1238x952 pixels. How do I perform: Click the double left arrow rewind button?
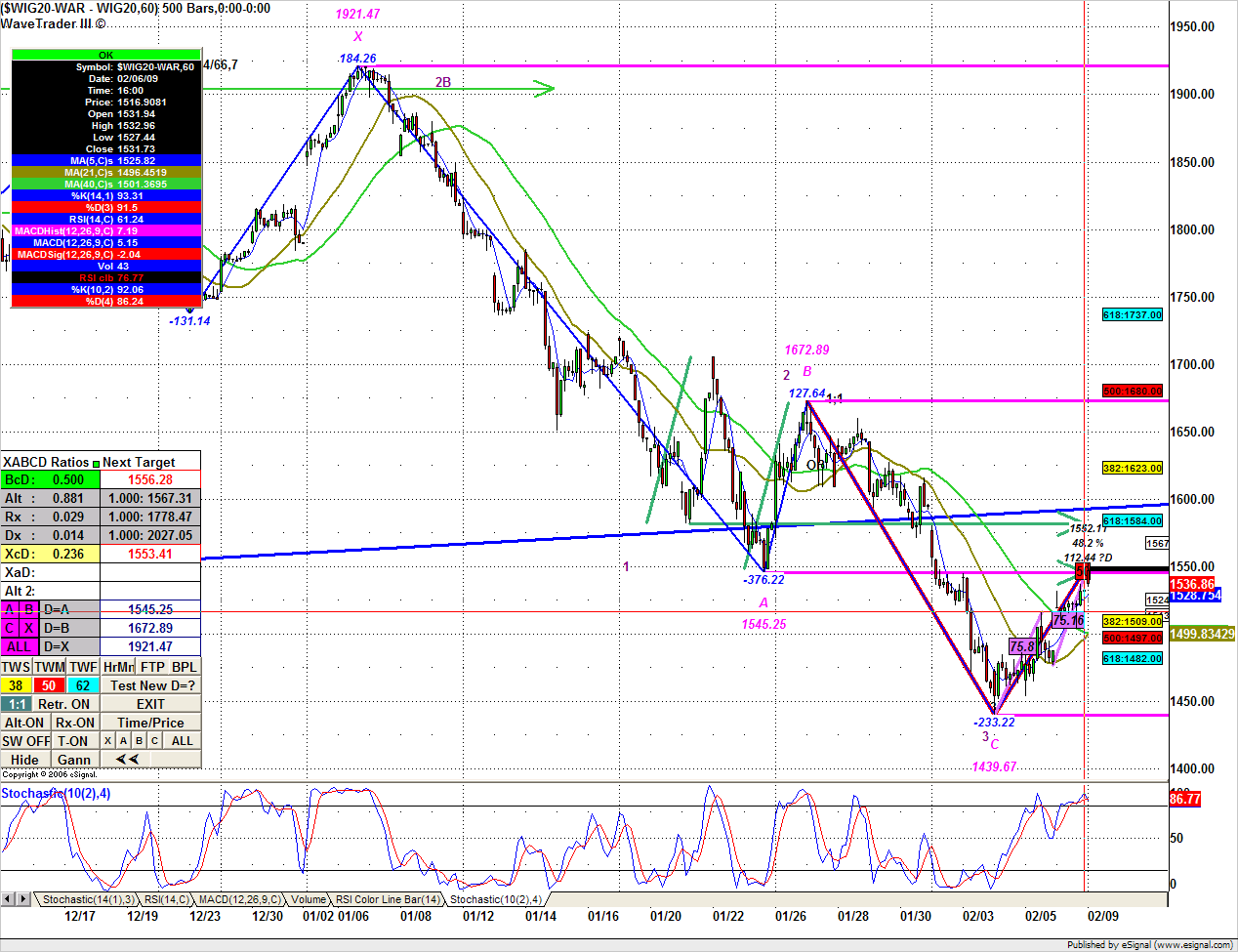click(127, 760)
